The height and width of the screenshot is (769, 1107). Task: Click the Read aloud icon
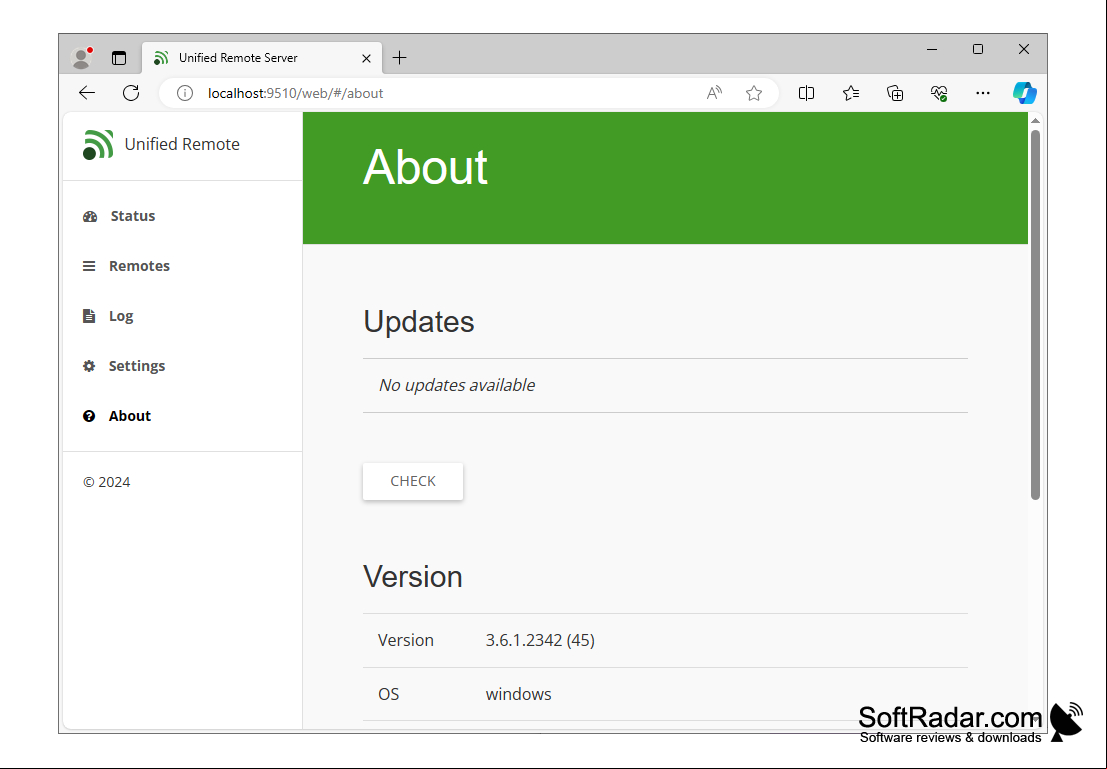[714, 93]
